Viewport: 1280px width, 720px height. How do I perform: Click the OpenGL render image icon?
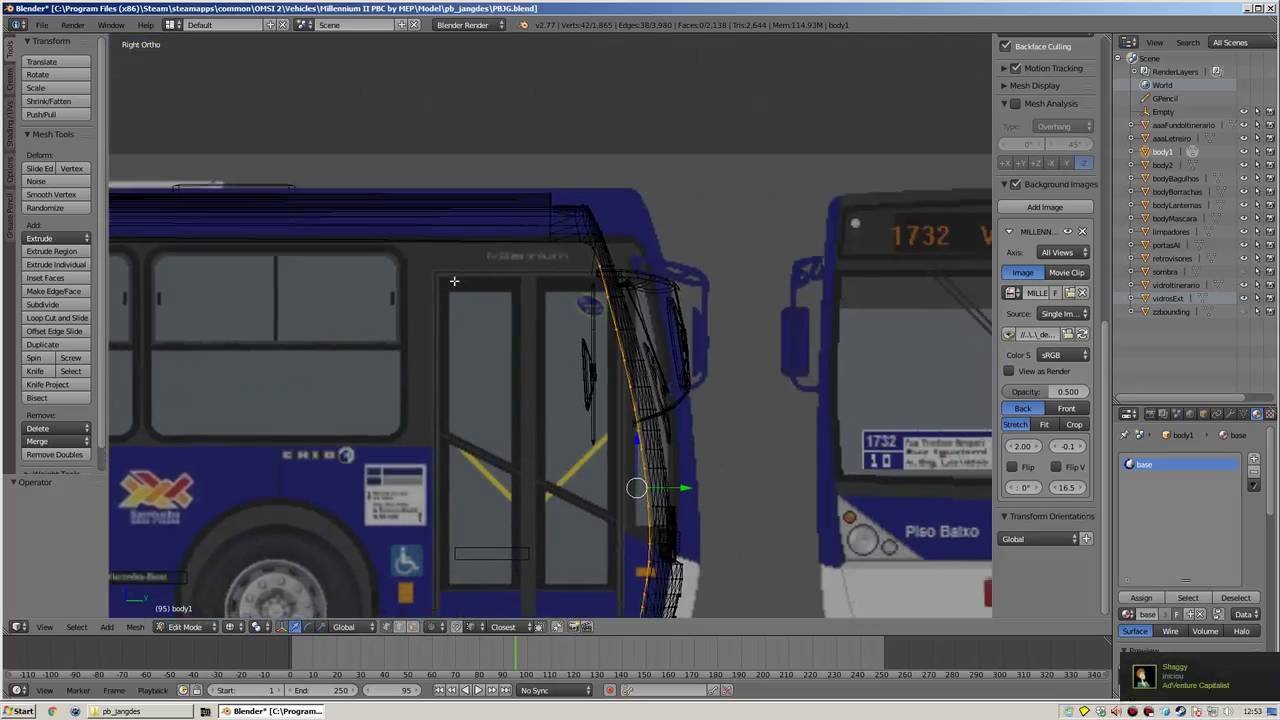click(573, 627)
